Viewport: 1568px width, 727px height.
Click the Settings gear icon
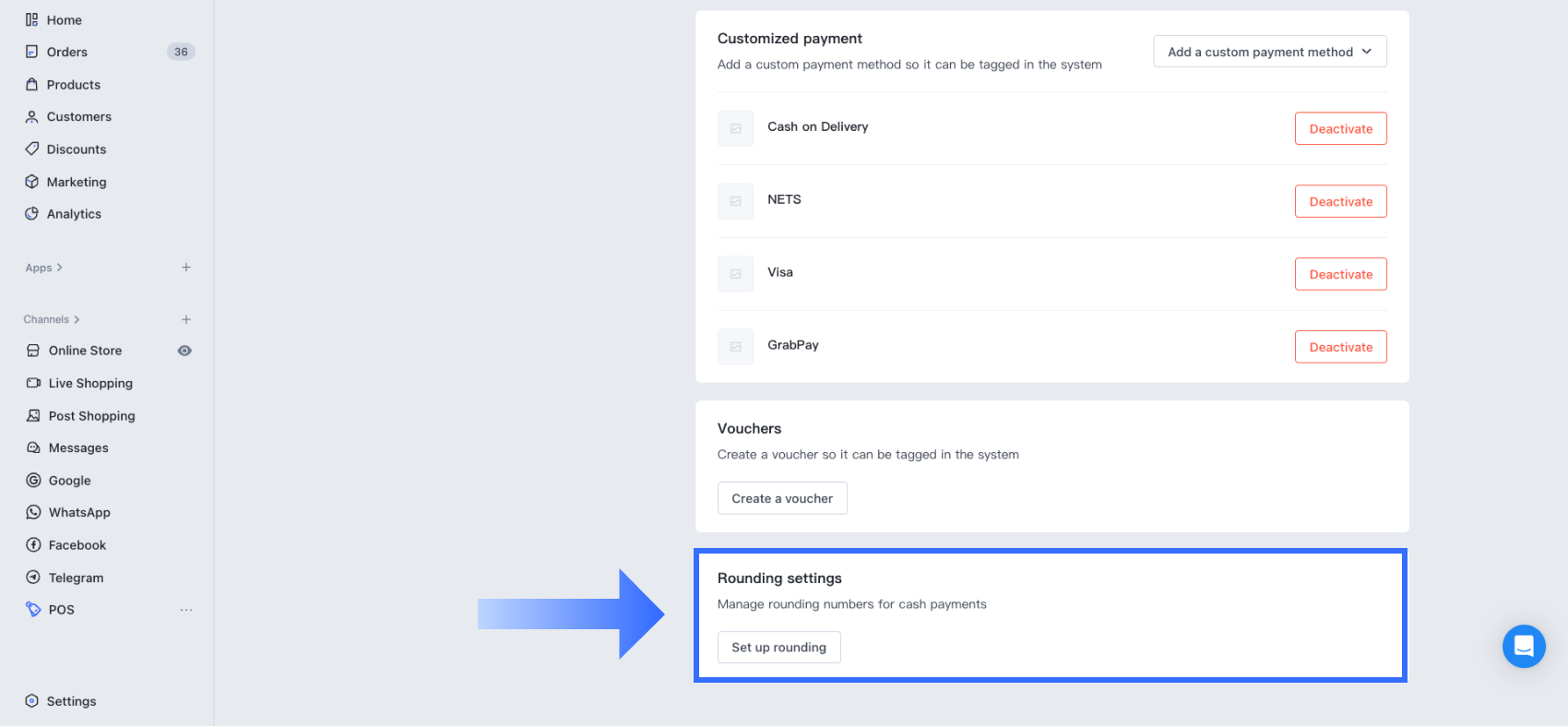coord(32,701)
